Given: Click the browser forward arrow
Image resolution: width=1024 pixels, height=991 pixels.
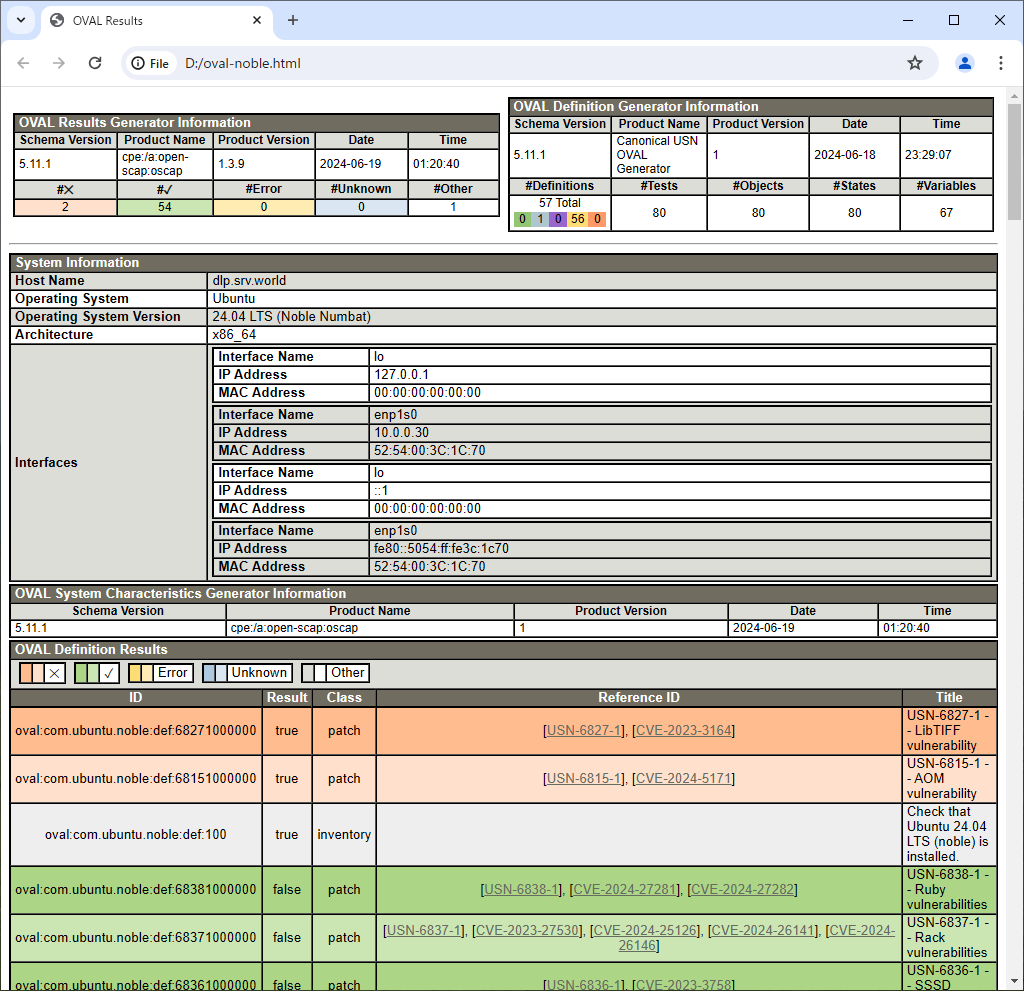Looking at the screenshot, I should tap(59, 63).
